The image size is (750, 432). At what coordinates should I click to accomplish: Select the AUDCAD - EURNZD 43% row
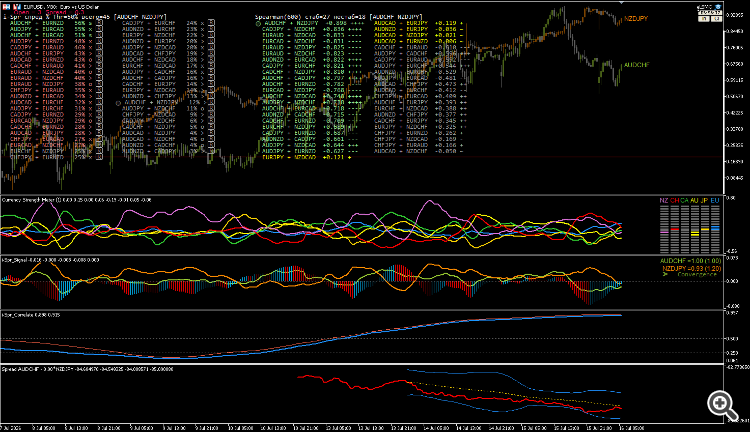point(51,60)
